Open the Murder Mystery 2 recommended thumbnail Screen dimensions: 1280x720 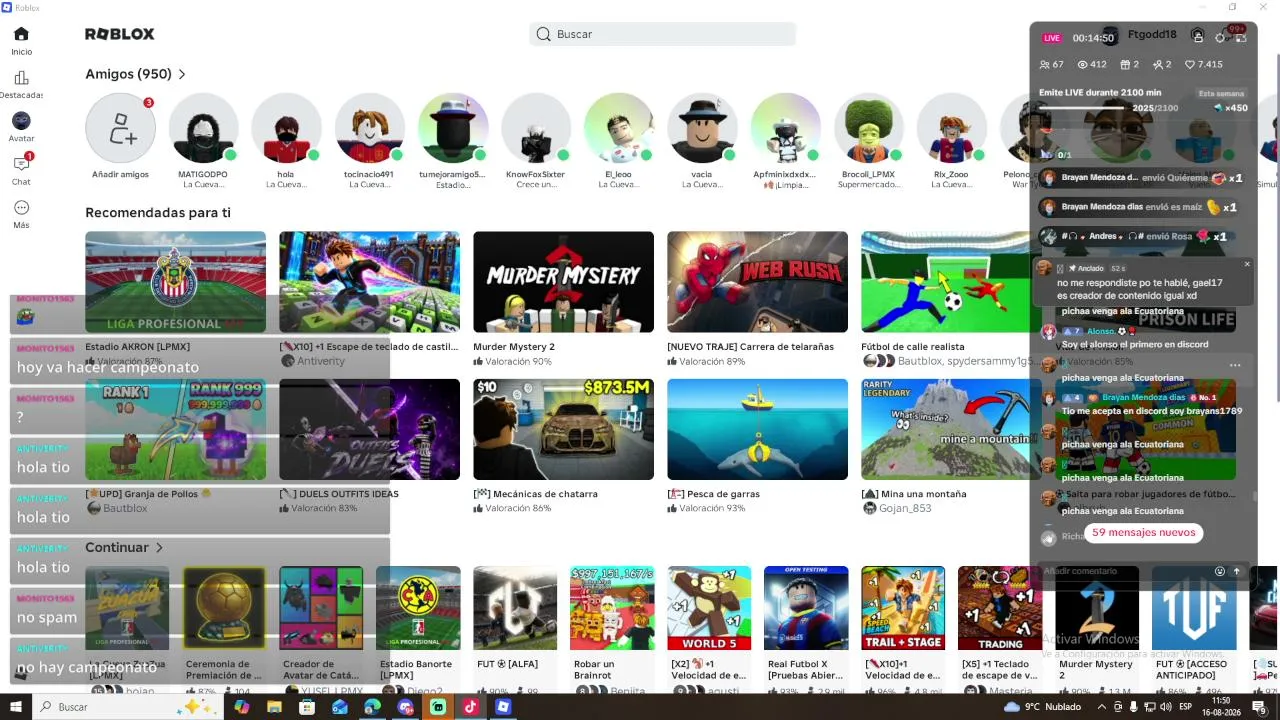(563, 282)
